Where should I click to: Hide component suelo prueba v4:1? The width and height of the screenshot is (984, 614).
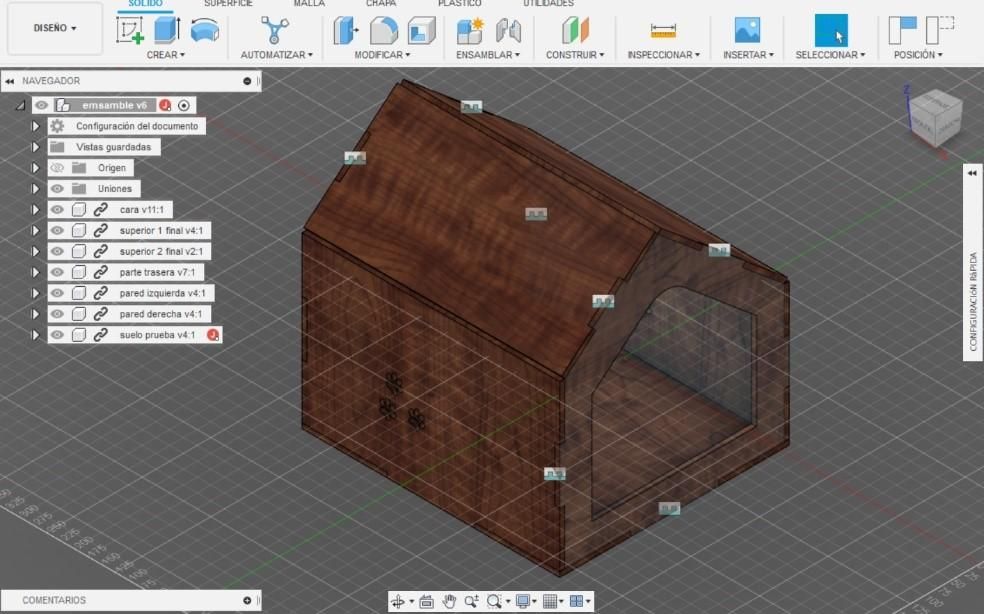(57, 335)
